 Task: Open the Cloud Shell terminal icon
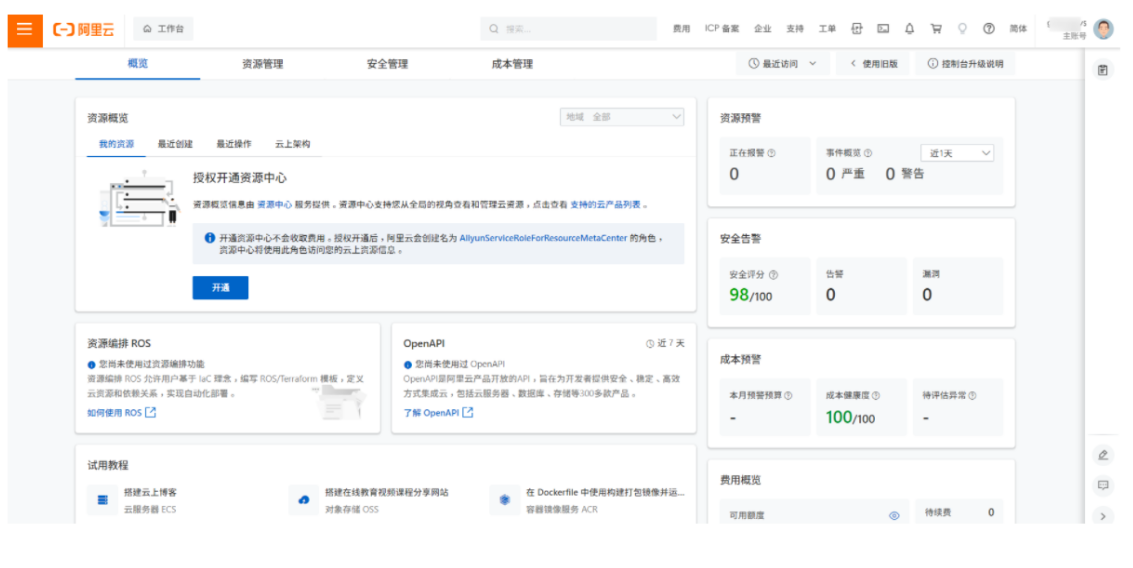[x=883, y=29]
